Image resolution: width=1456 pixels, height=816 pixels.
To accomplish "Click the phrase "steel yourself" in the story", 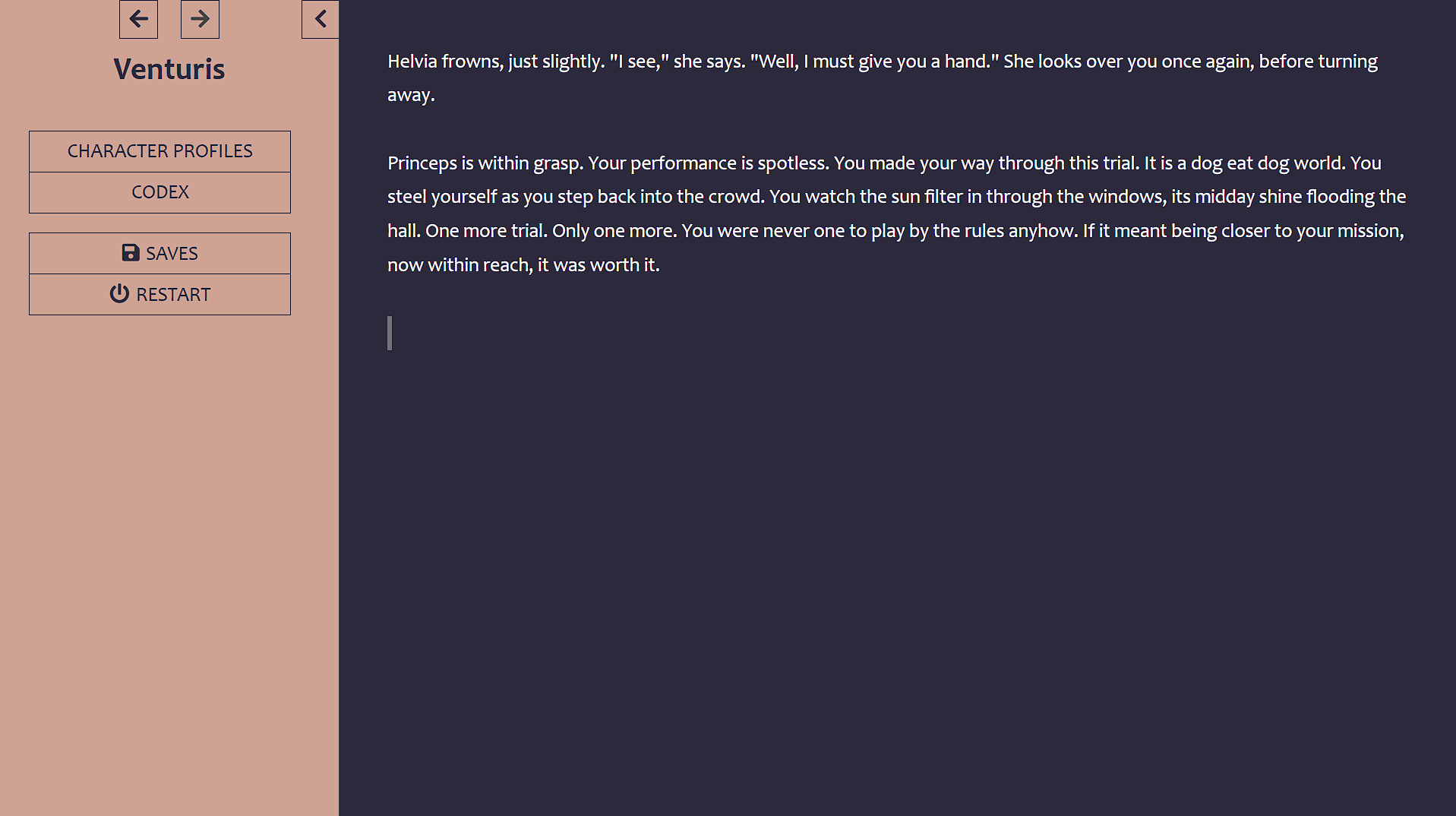I will 442,197.
